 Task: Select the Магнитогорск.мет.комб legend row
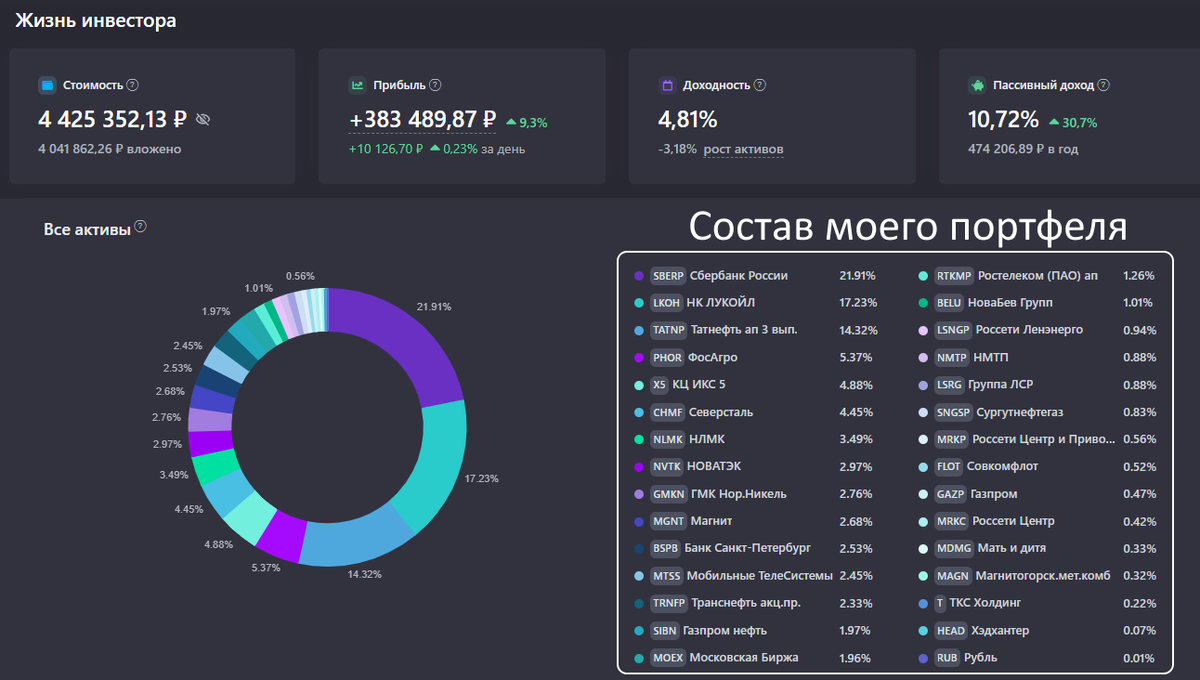(x=1038, y=576)
